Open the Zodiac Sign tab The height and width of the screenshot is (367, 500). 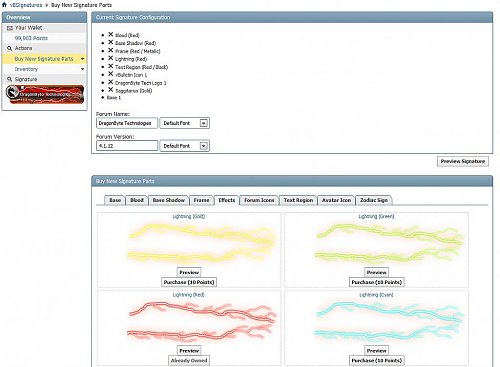point(374,200)
